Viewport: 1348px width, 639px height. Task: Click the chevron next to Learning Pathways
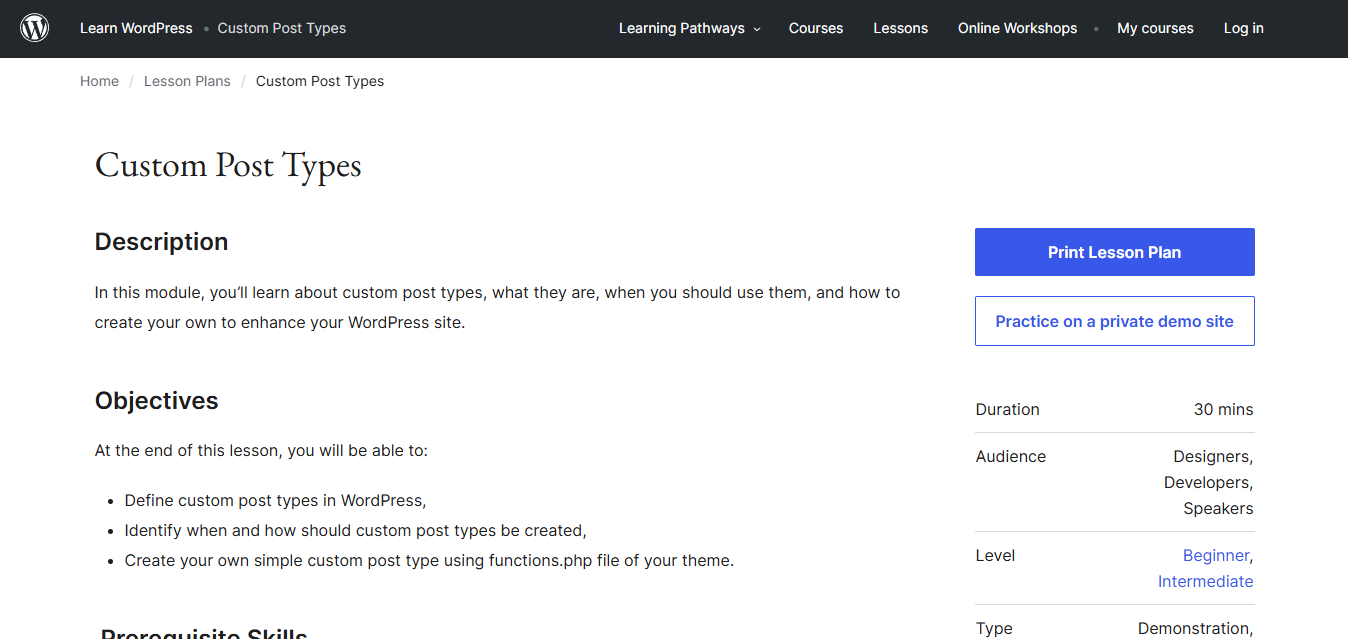point(757,29)
